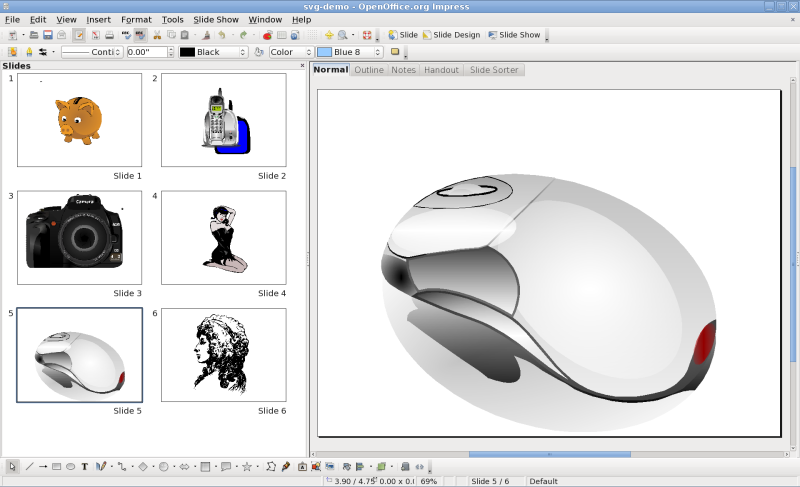
Task: Click the Slide Design button
Action: point(451,35)
